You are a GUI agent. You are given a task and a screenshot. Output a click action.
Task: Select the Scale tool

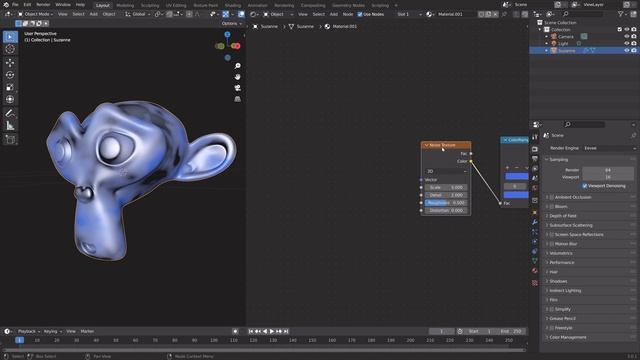10,87
